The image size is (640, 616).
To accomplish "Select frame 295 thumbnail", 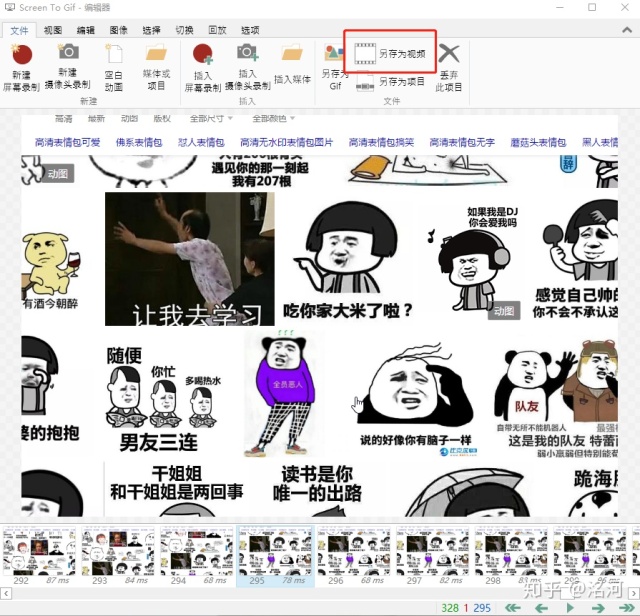I will coord(276,556).
